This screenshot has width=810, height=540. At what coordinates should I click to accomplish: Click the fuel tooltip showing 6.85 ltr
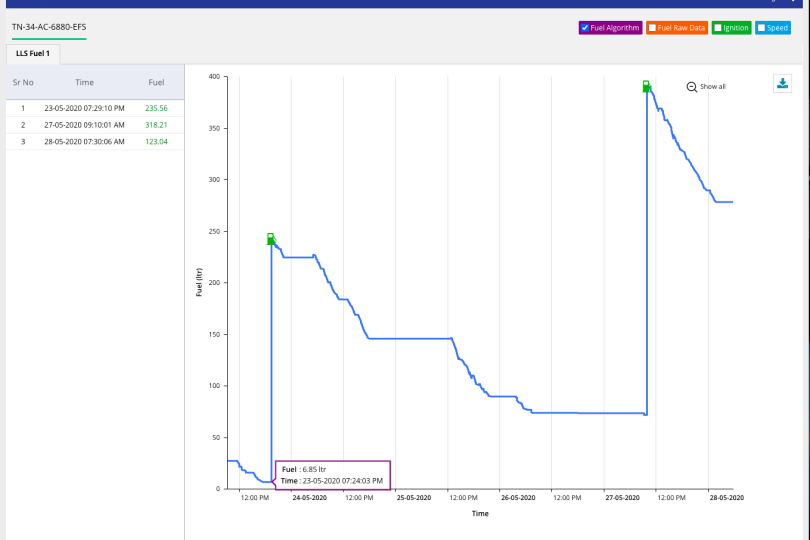332,474
